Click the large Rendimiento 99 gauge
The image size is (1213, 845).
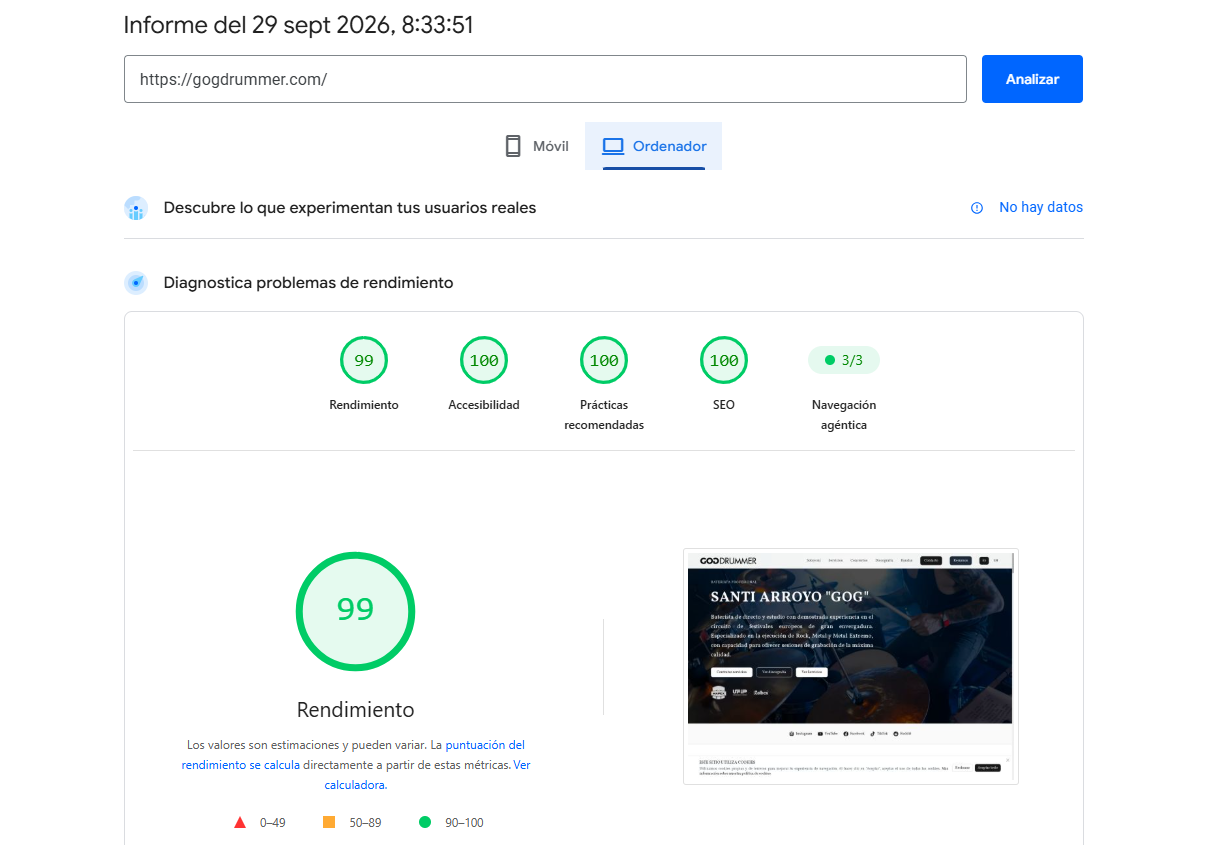[355, 611]
